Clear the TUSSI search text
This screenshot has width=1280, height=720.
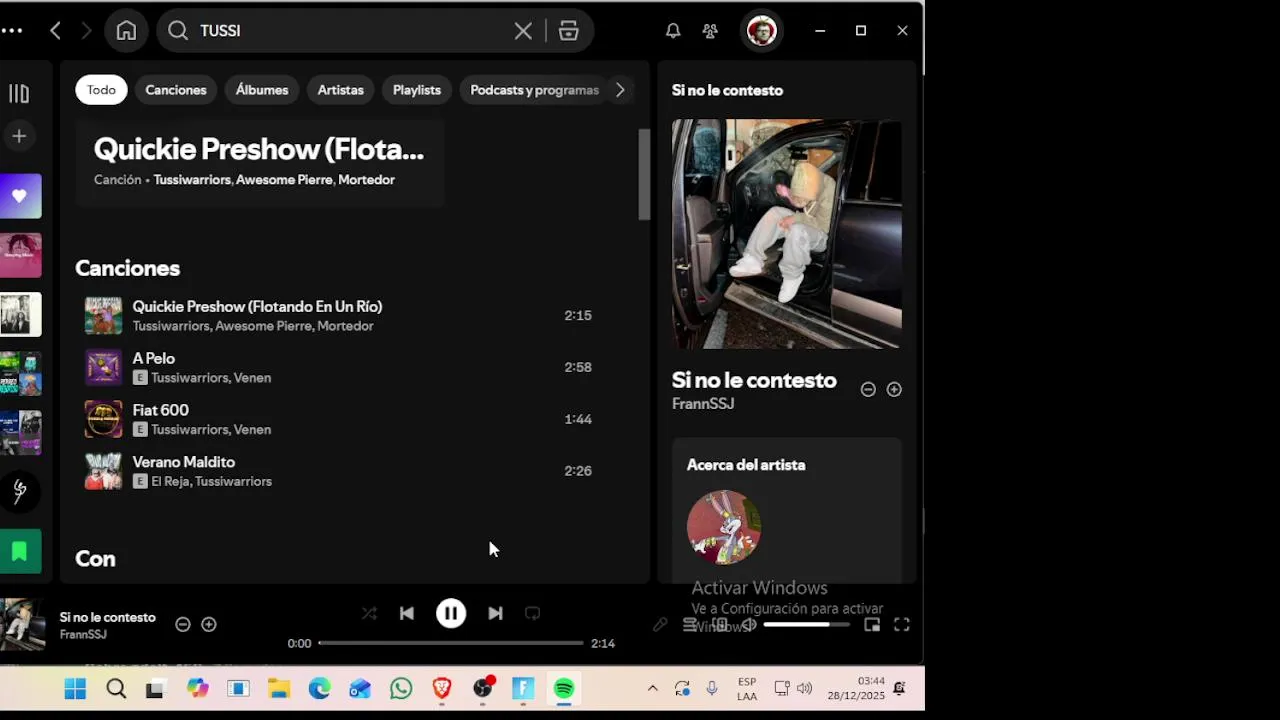coord(523,31)
